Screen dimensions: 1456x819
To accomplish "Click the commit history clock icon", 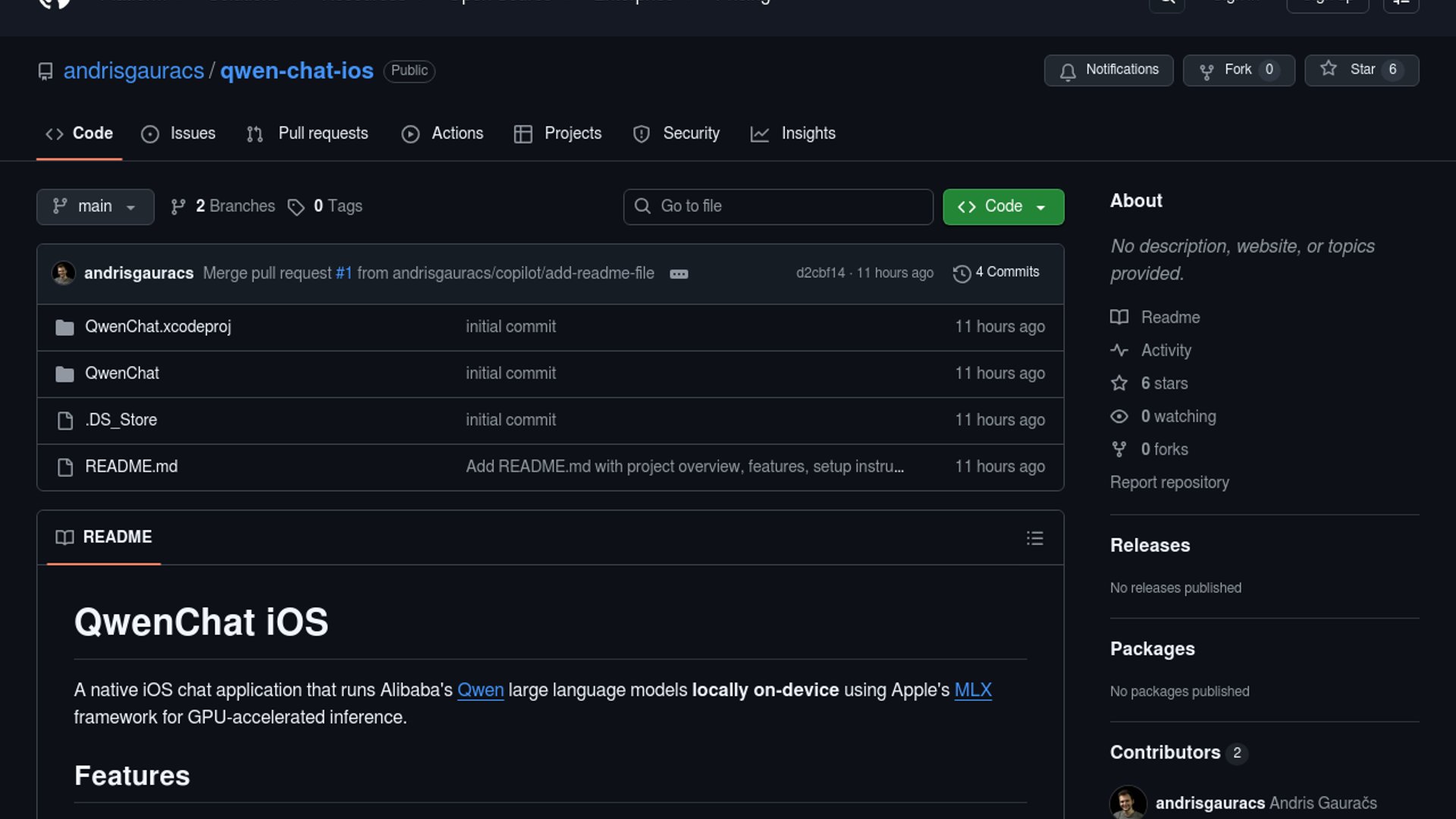I will pyautogui.click(x=962, y=274).
